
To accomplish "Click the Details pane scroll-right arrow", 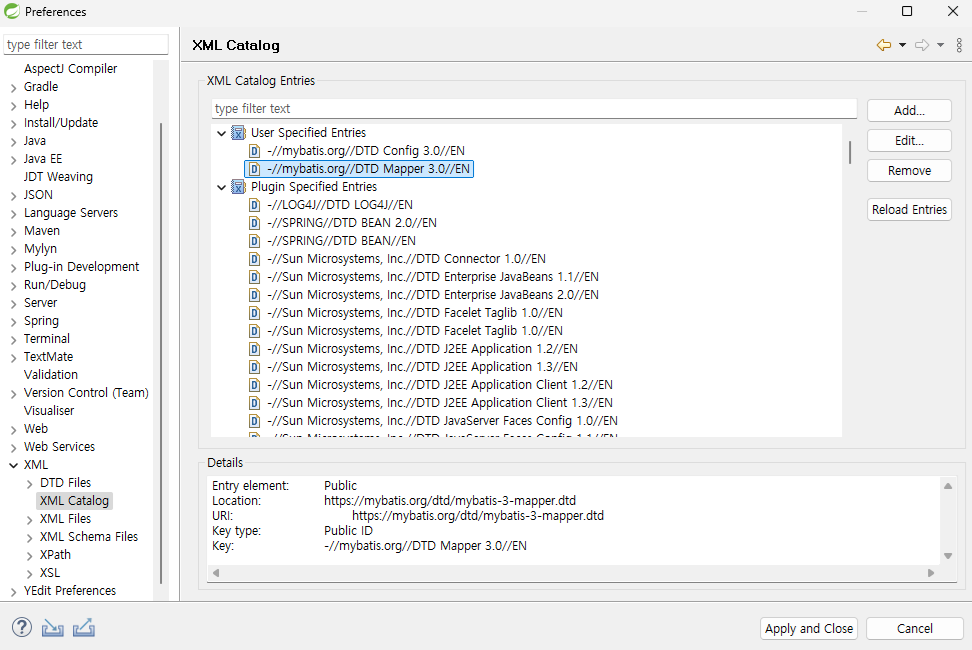I will [930, 573].
